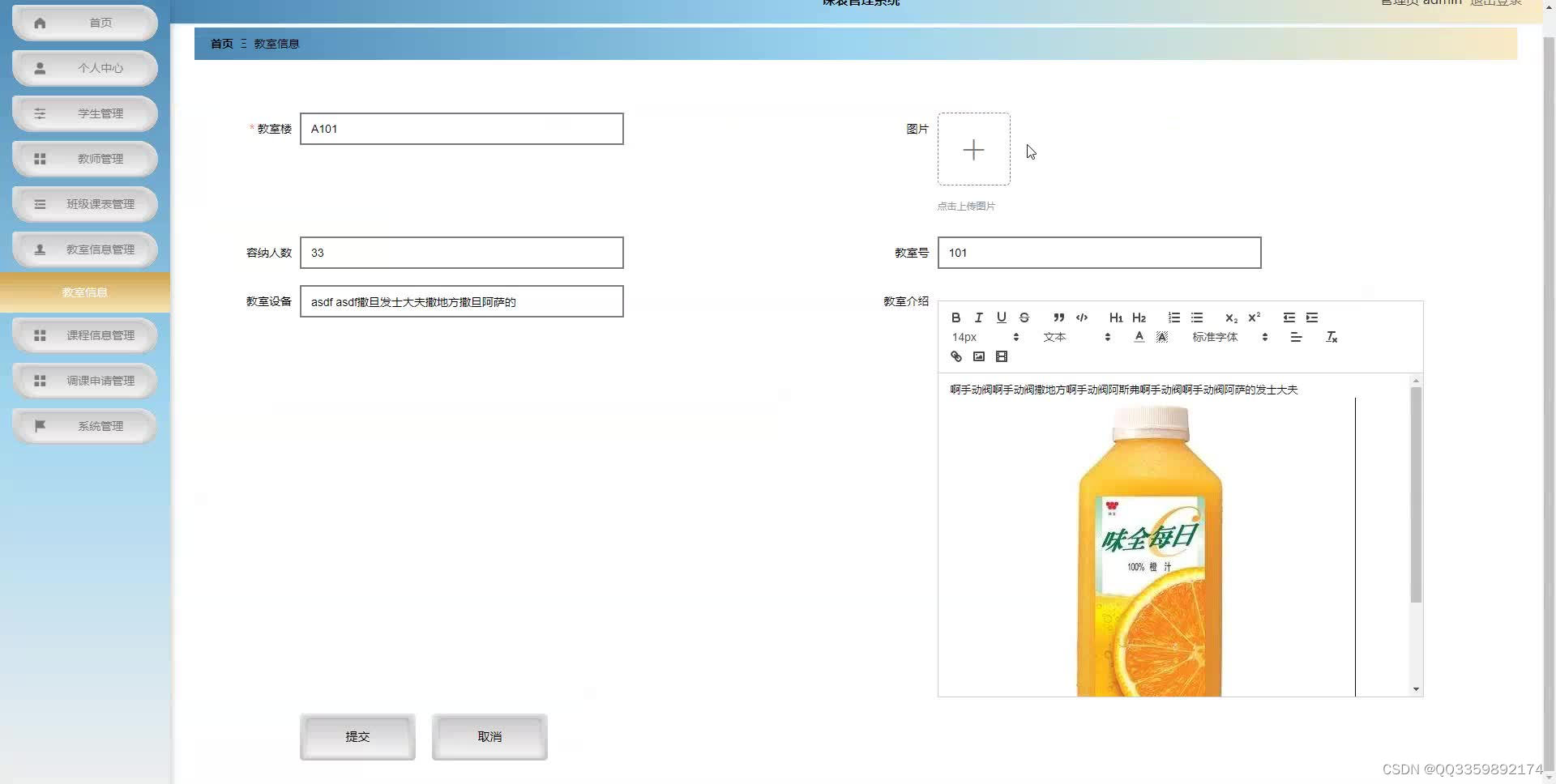Image resolution: width=1556 pixels, height=784 pixels.
Task: Create a bulleted list
Action: click(x=1196, y=317)
